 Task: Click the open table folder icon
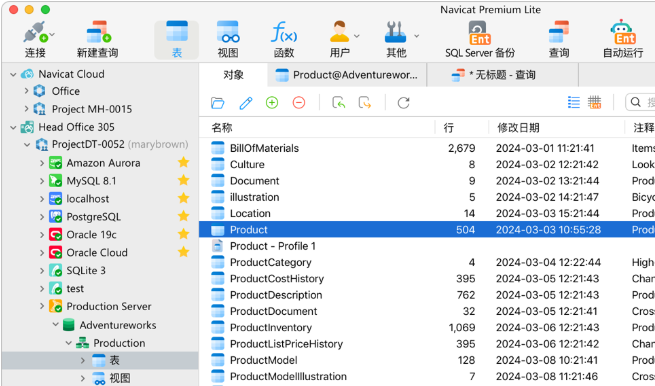pyautogui.click(x=218, y=103)
